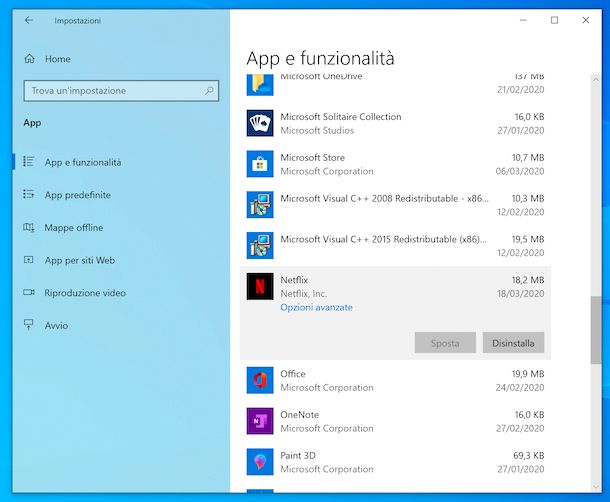Viewport: 610px width, 502px height.
Task: Click the app list vertical scrollbar
Action: 597,330
